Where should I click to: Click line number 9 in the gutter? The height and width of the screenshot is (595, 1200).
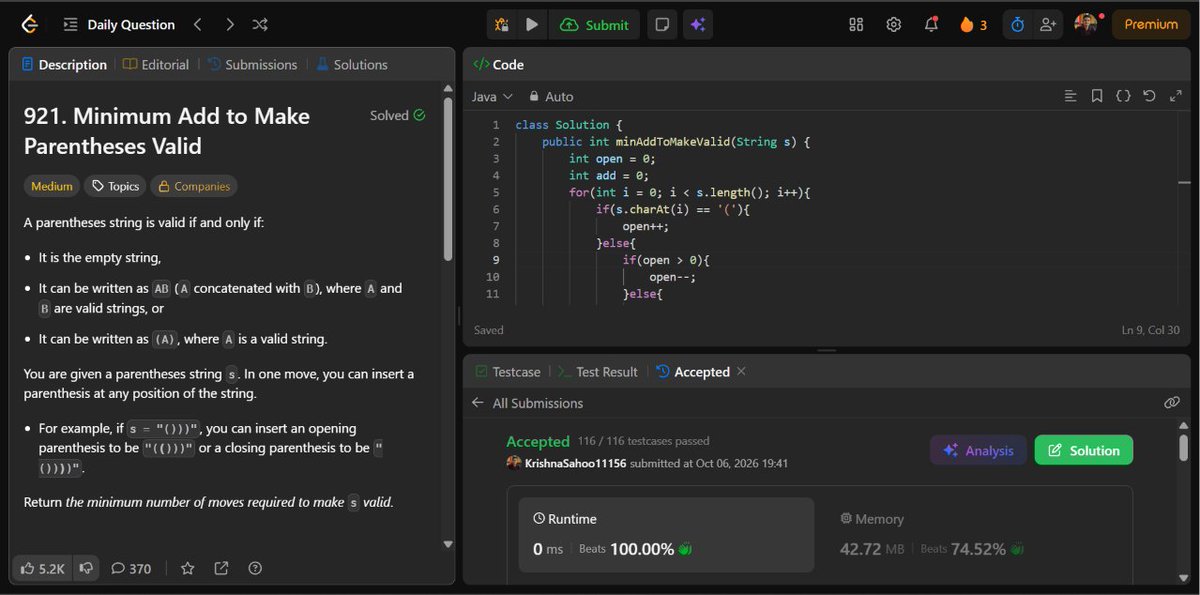click(x=496, y=259)
